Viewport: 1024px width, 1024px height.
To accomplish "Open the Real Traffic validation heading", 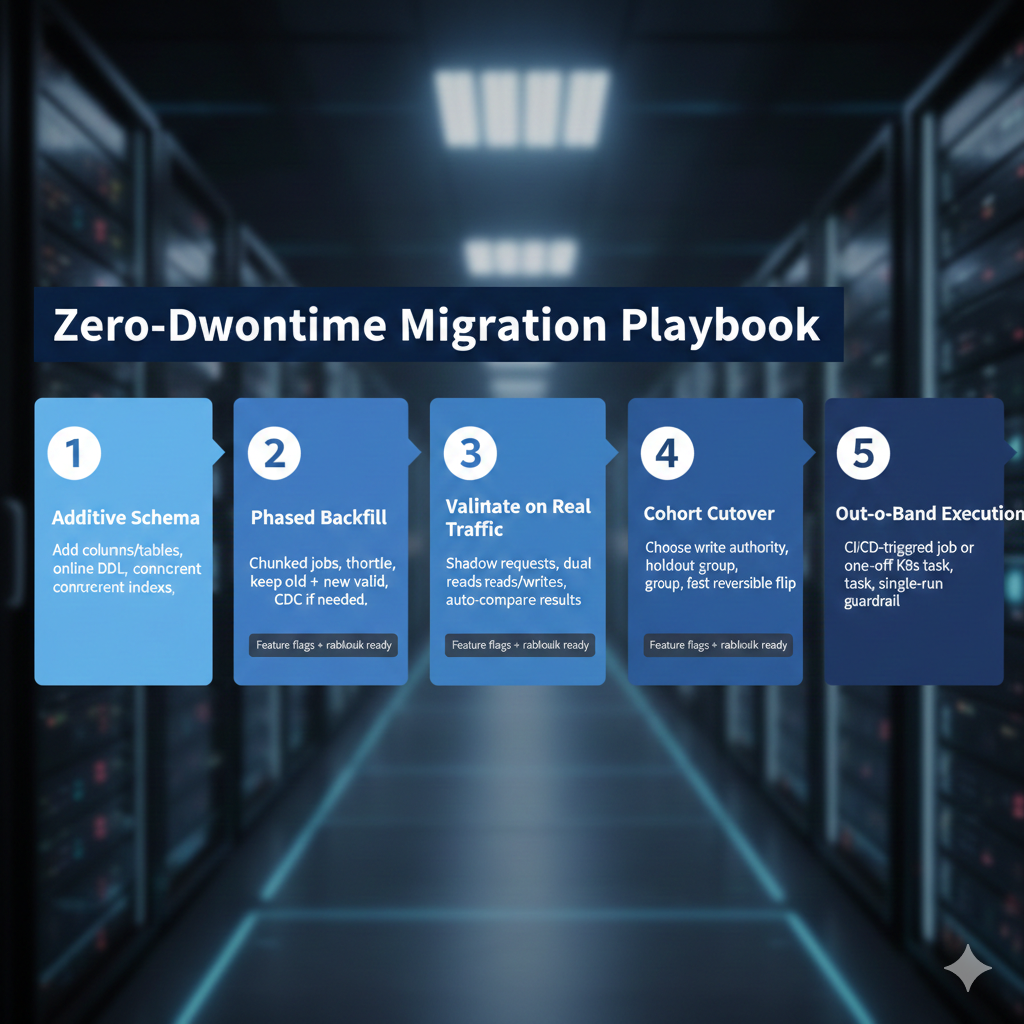I will (518, 517).
